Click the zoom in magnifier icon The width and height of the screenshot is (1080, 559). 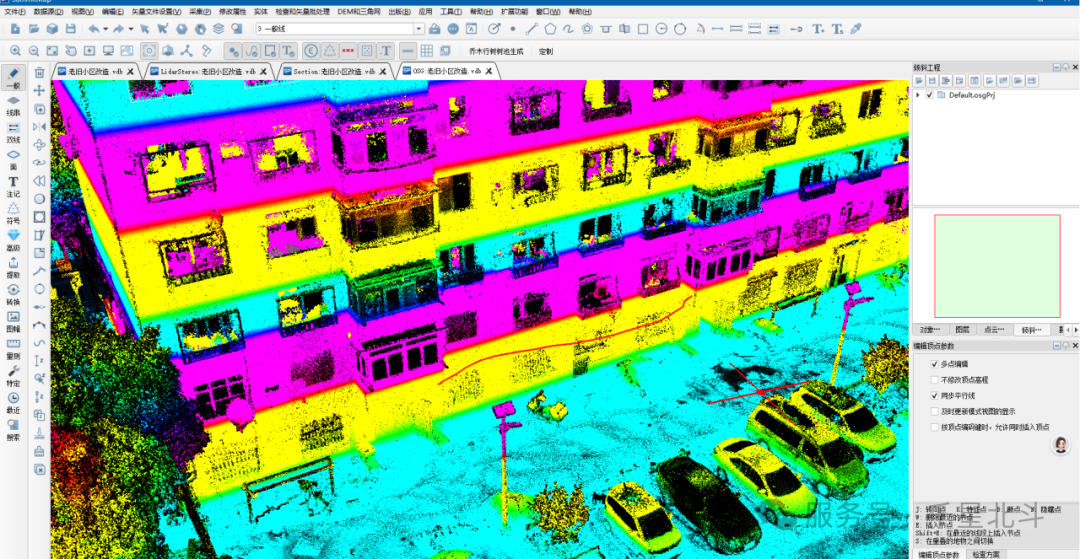point(15,51)
